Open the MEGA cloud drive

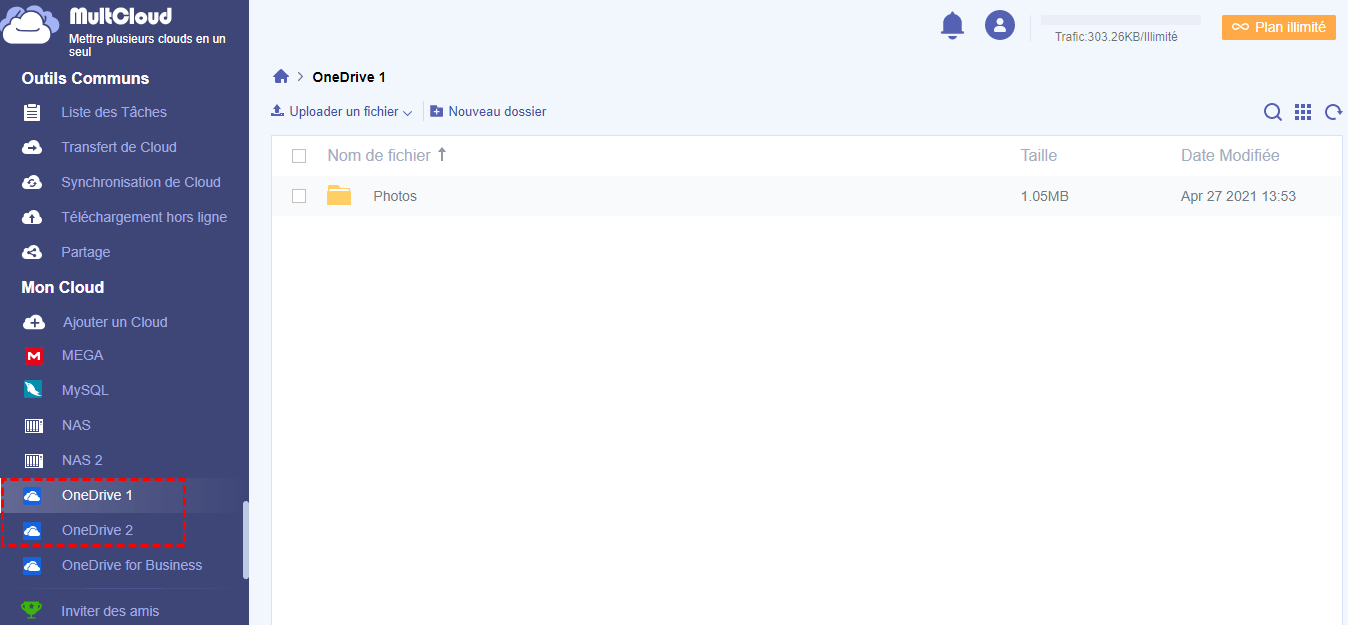pyautogui.click(x=82, y=355)
